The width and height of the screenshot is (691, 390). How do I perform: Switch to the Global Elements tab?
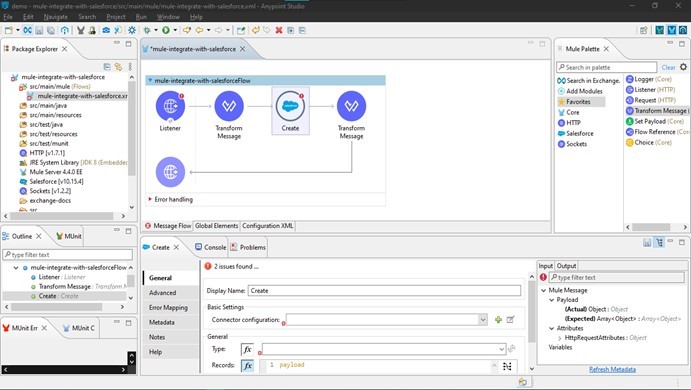tap(216, 226)
